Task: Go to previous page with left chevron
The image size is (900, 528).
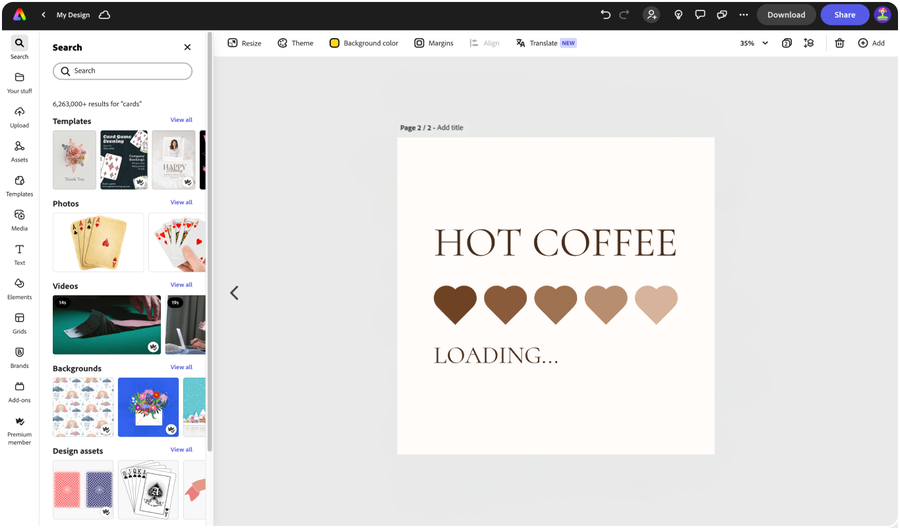Action: [234, 293]
